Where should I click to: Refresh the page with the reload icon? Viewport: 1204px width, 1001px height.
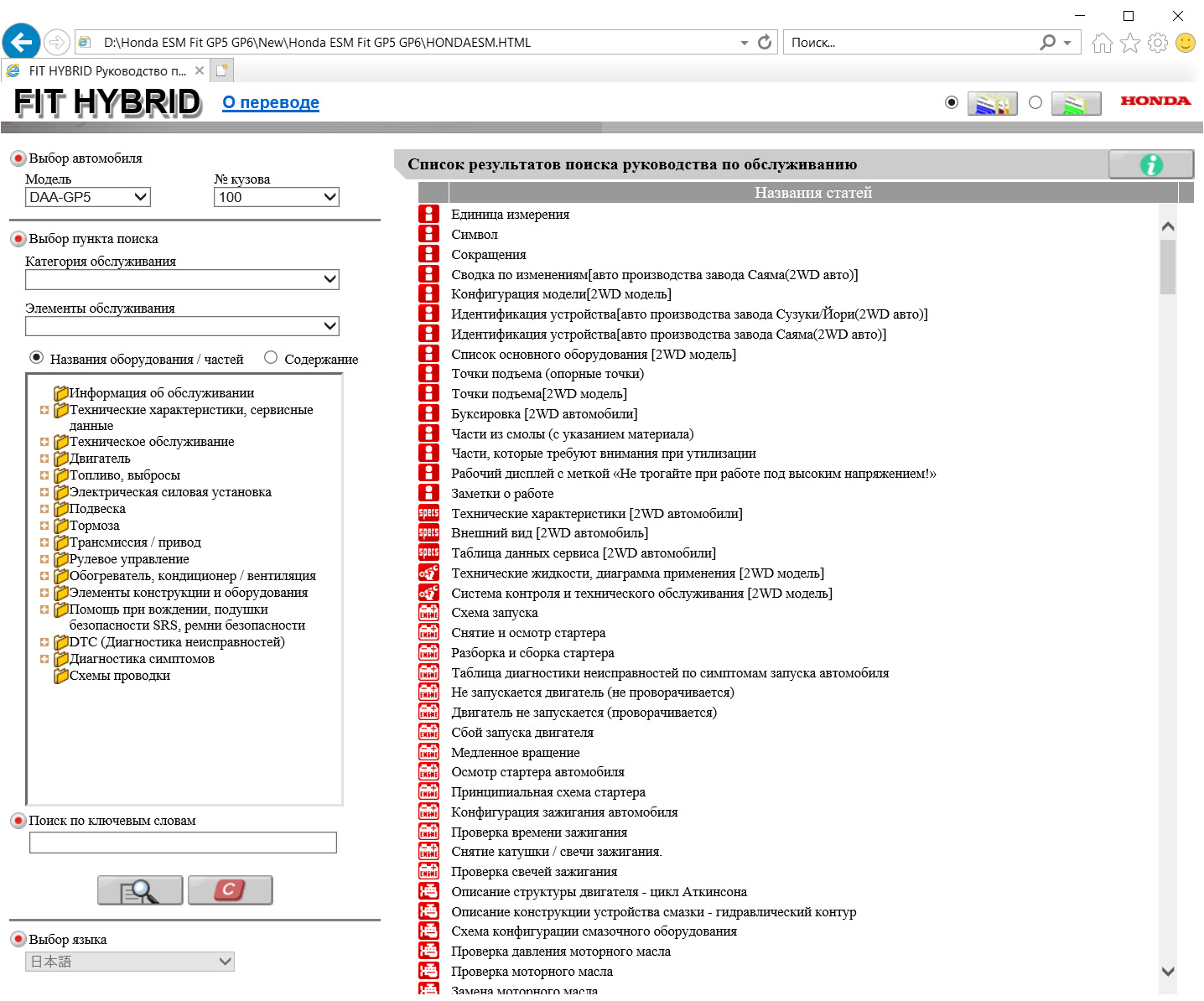764,42
